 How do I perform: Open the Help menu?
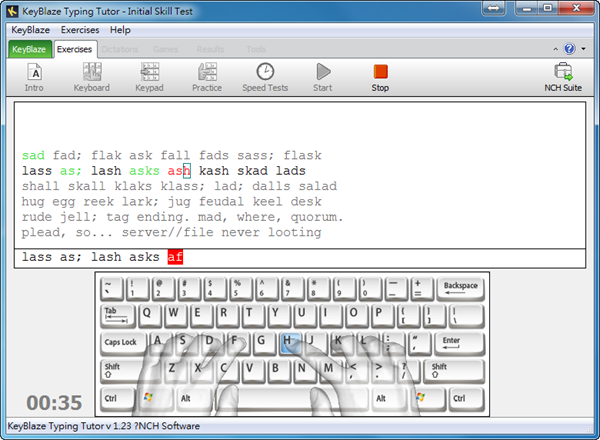pos(120,30)
